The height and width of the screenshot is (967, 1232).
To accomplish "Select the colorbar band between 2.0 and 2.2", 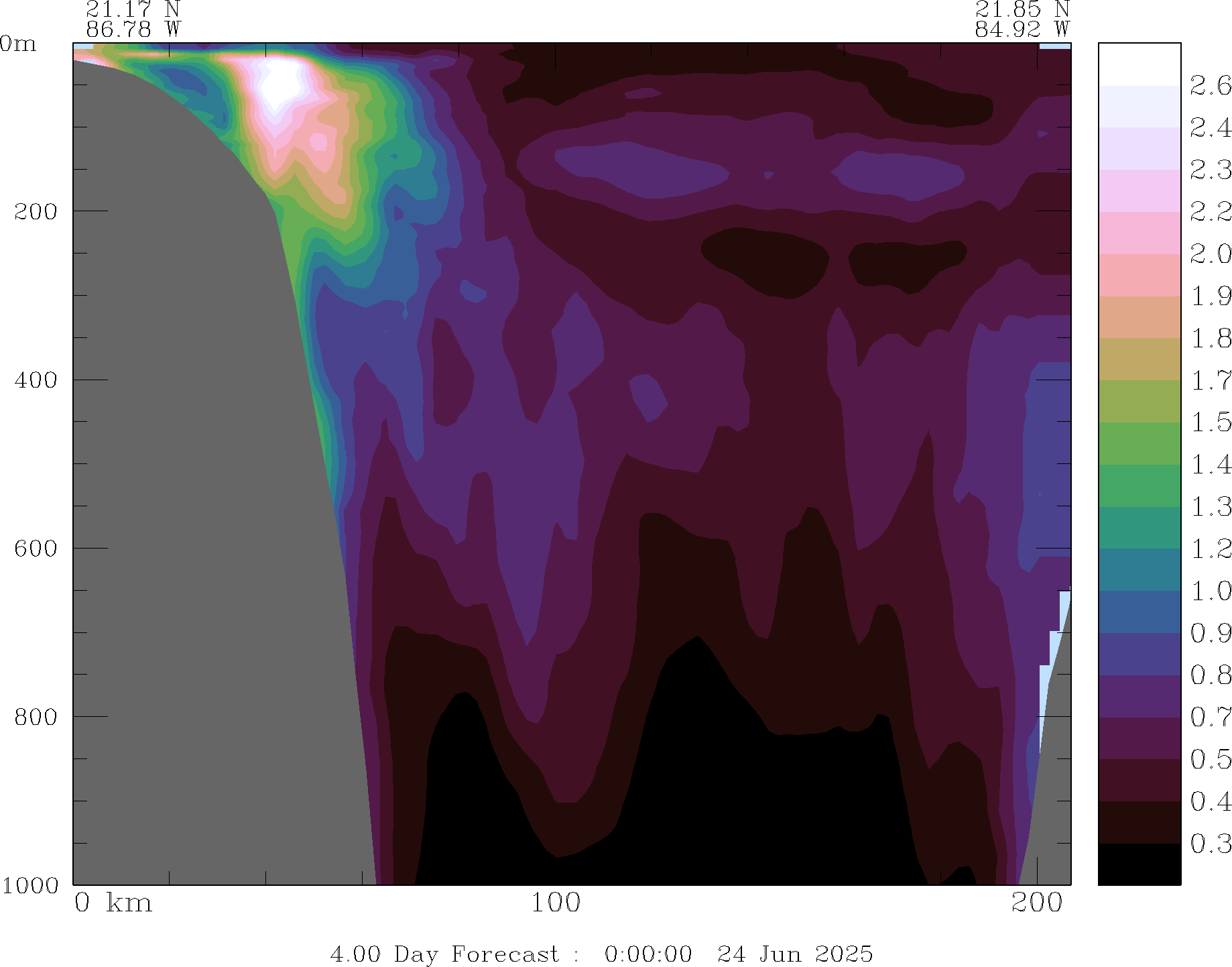I will [1139, 233].
